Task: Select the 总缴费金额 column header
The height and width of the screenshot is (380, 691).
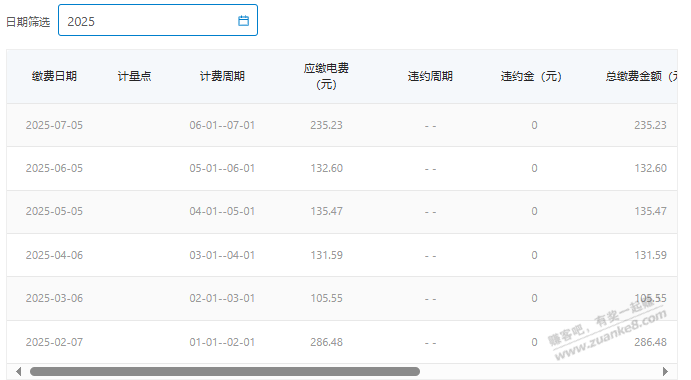Action: tap(641, 76)
